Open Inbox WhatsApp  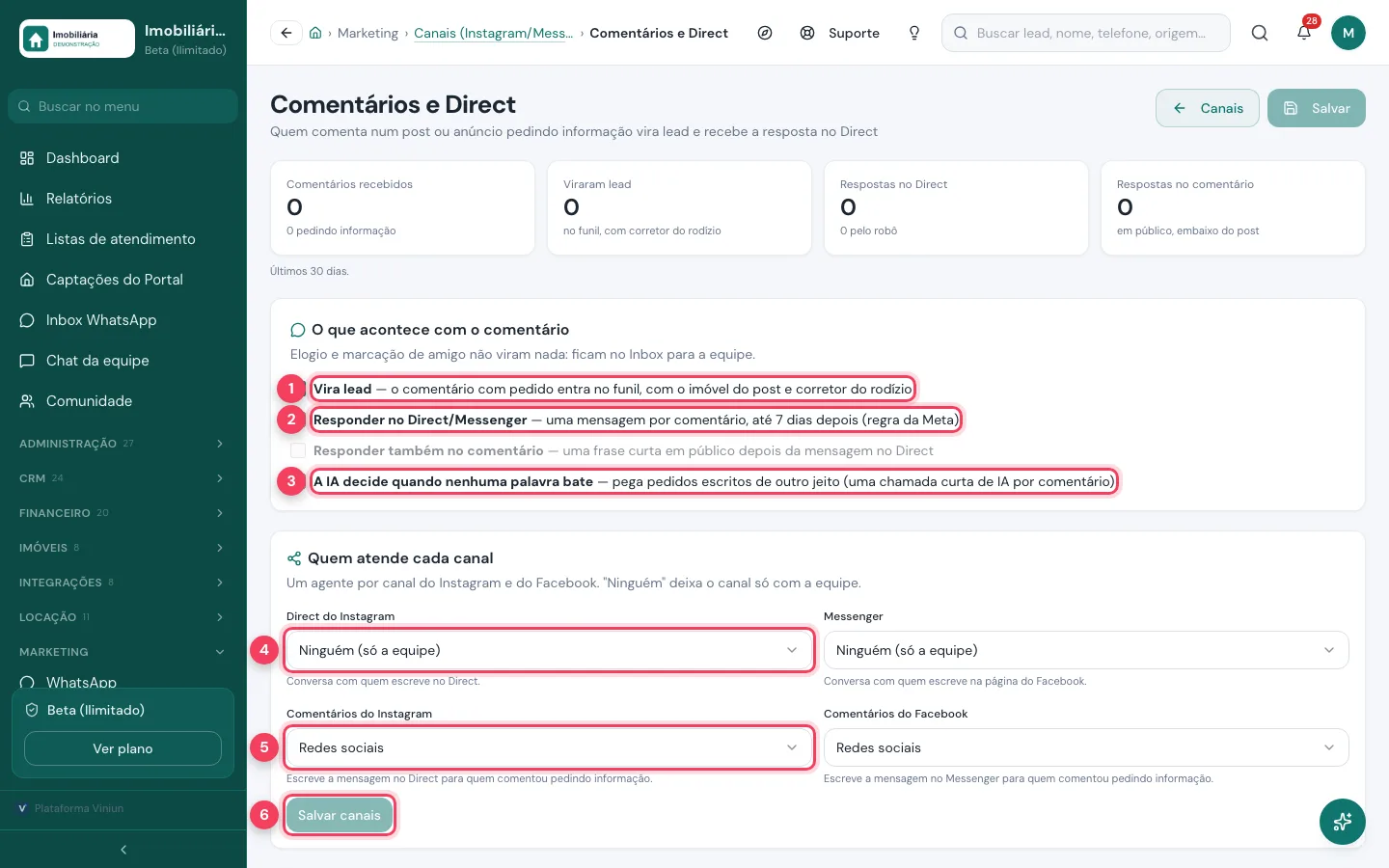[123, 320]
